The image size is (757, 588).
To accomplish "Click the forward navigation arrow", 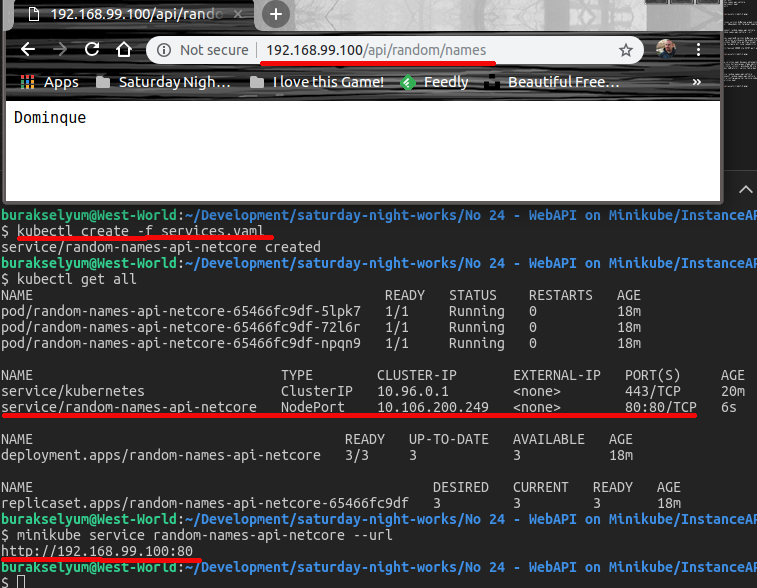I will [x=60, y=50].
